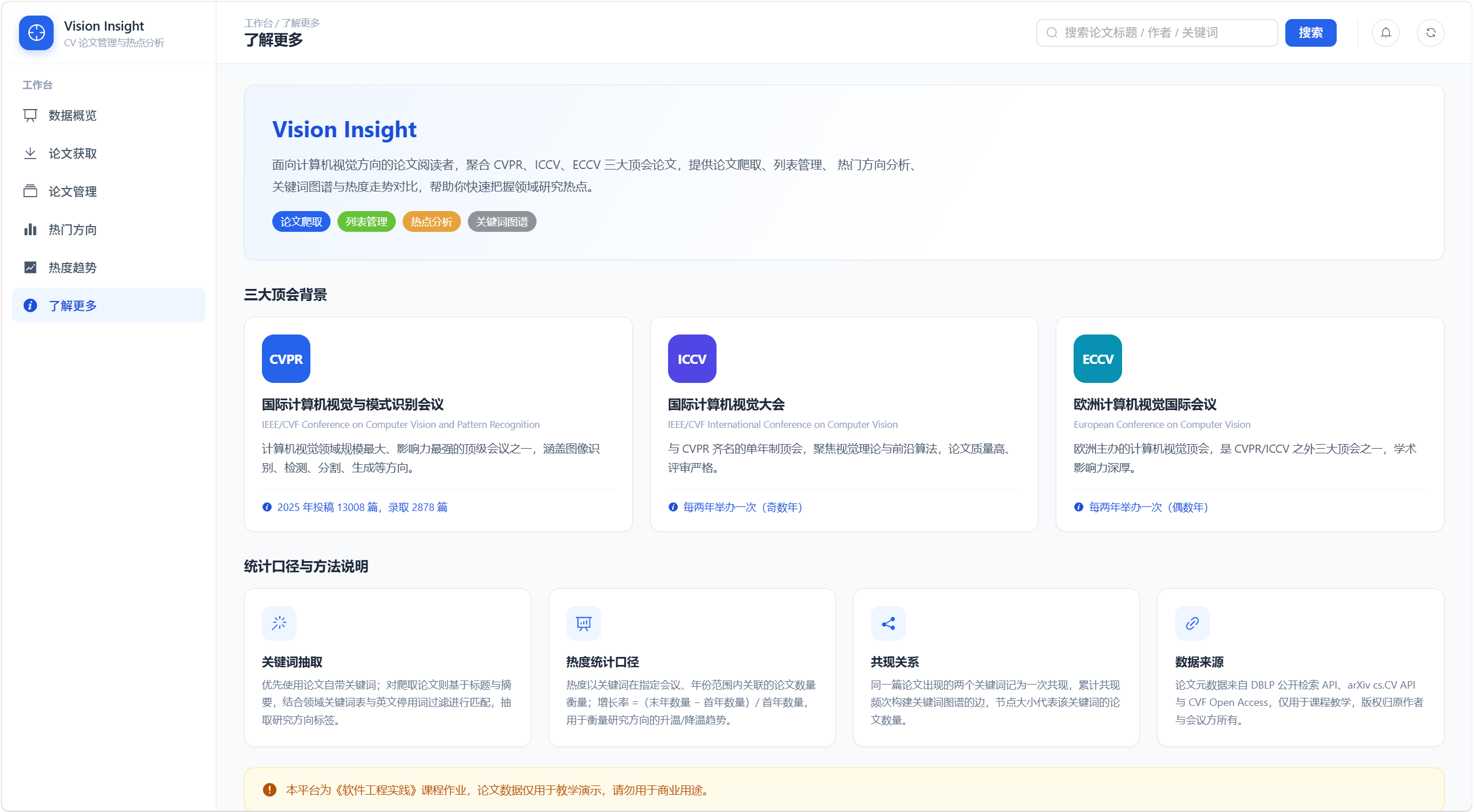Click the 共现关系 share icon
The height and width of the screenshot is (812, 1474).
888,623
